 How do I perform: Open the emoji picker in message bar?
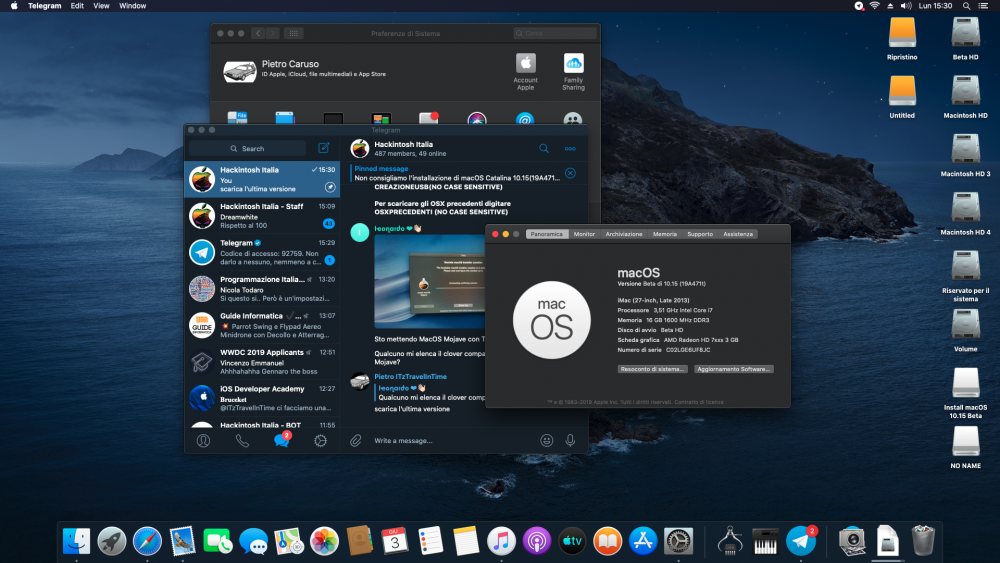pyautogui.click(x=547, y=441)
